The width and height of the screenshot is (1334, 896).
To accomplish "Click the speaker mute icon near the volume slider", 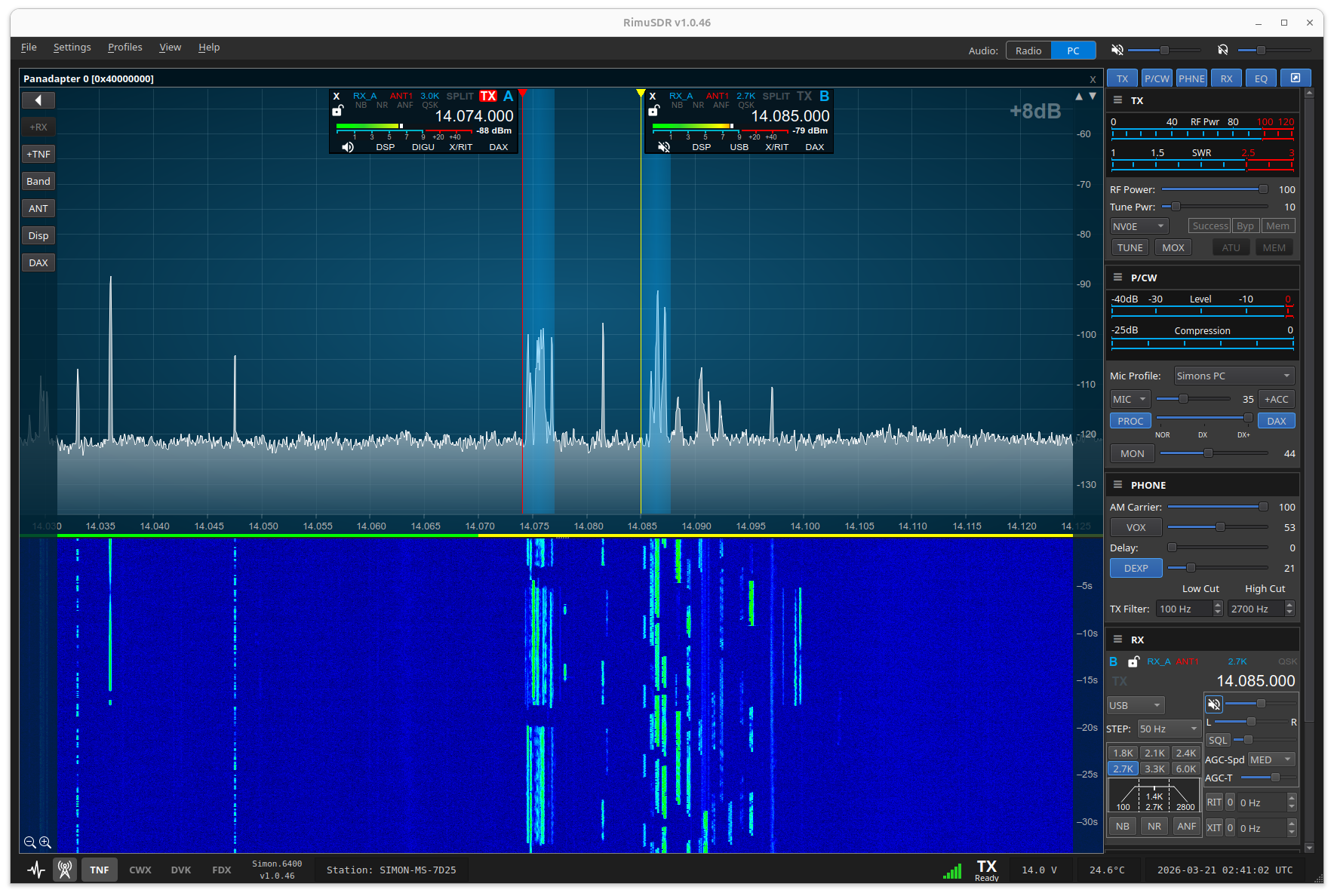I will click(1117, 50).
